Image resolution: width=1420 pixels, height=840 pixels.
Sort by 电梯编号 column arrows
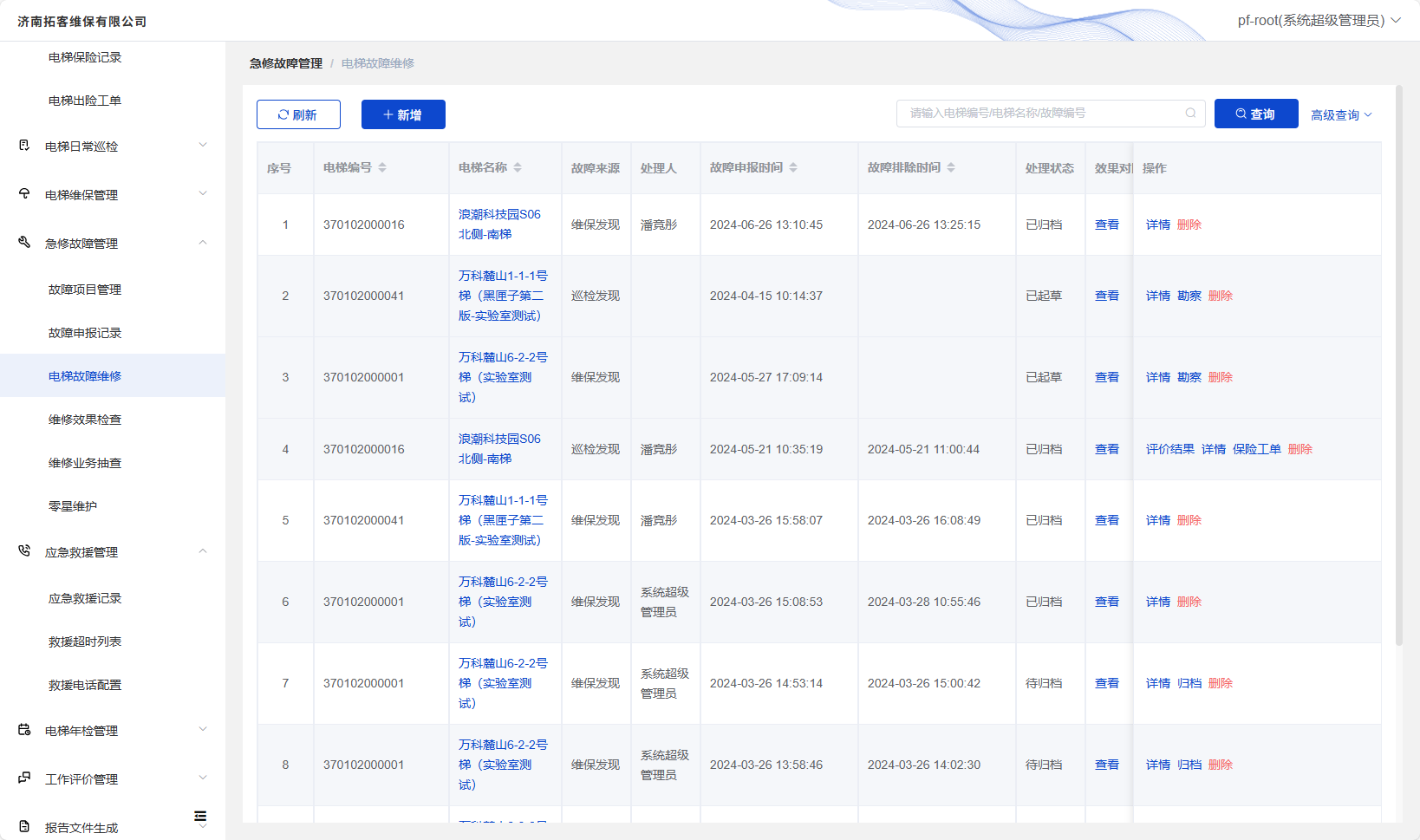point(382,167)
